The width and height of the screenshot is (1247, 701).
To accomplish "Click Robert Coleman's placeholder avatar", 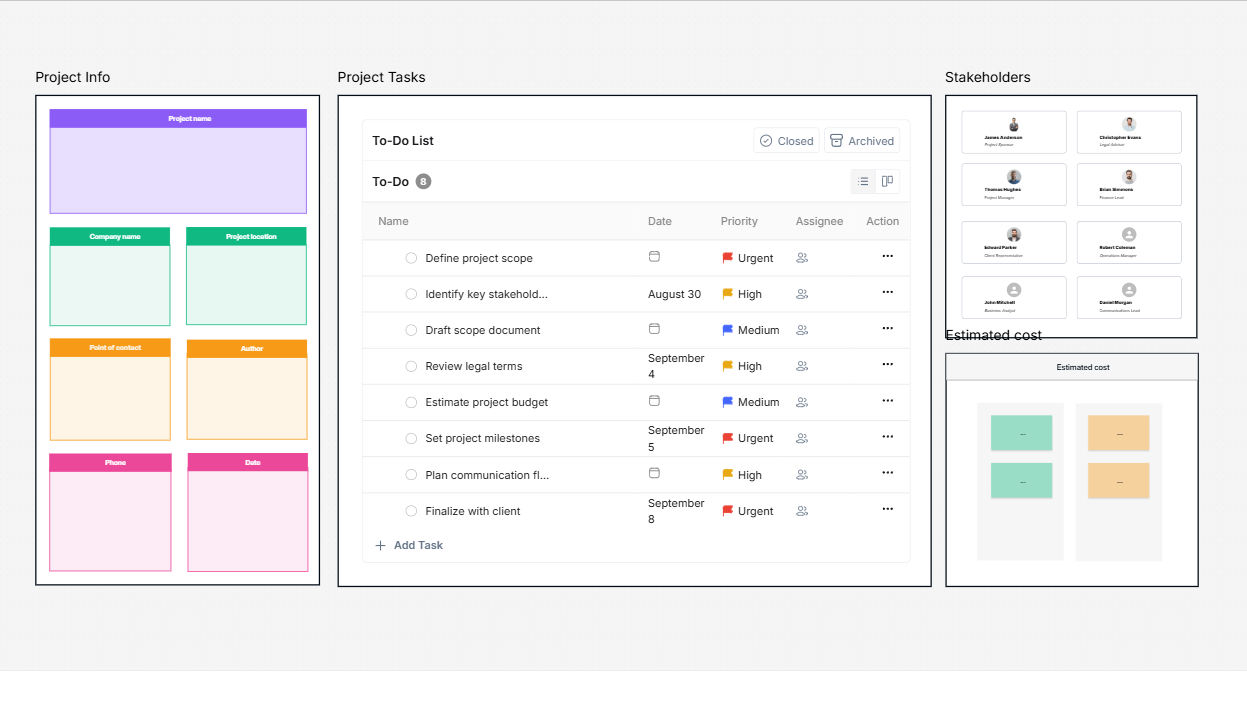I will pyautogui.click(x=1129, y=234).
